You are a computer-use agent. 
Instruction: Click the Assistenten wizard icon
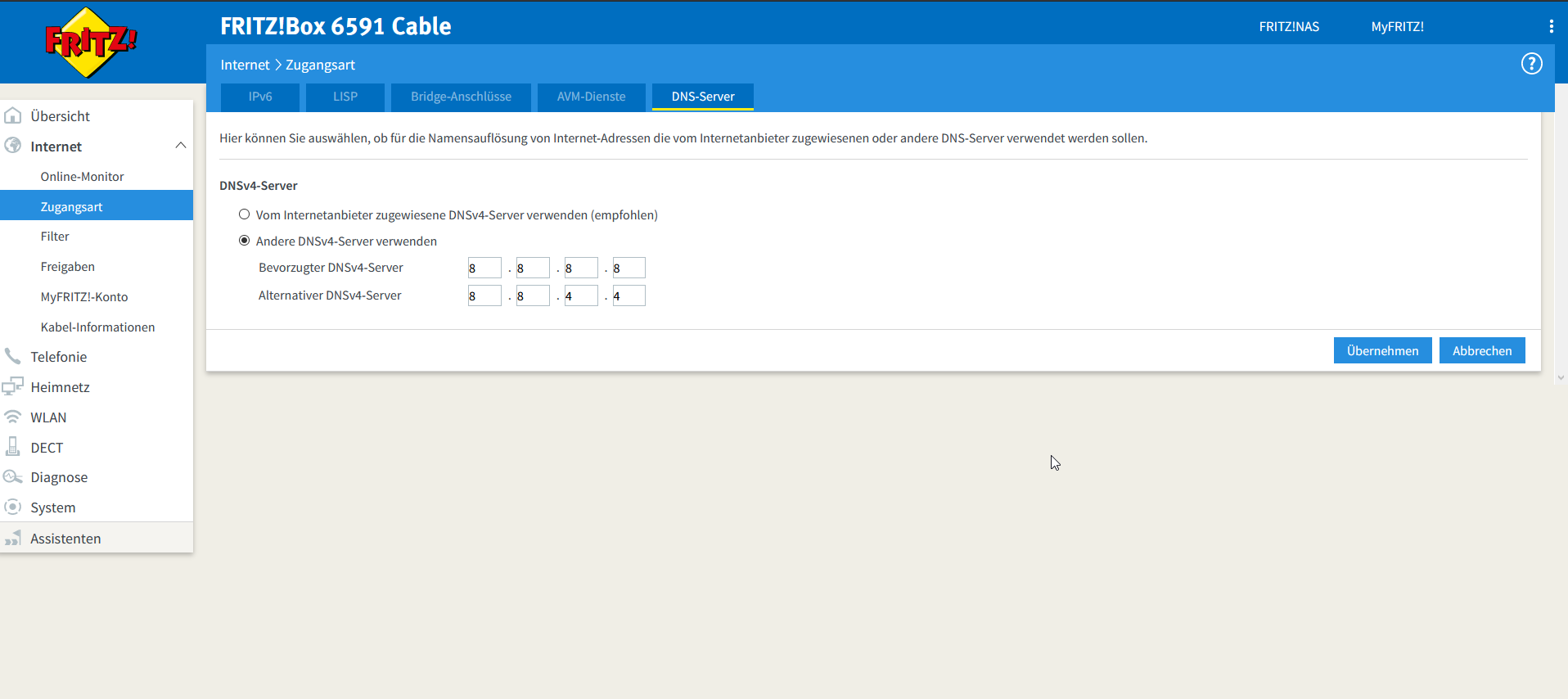click(x=13, y=538)
